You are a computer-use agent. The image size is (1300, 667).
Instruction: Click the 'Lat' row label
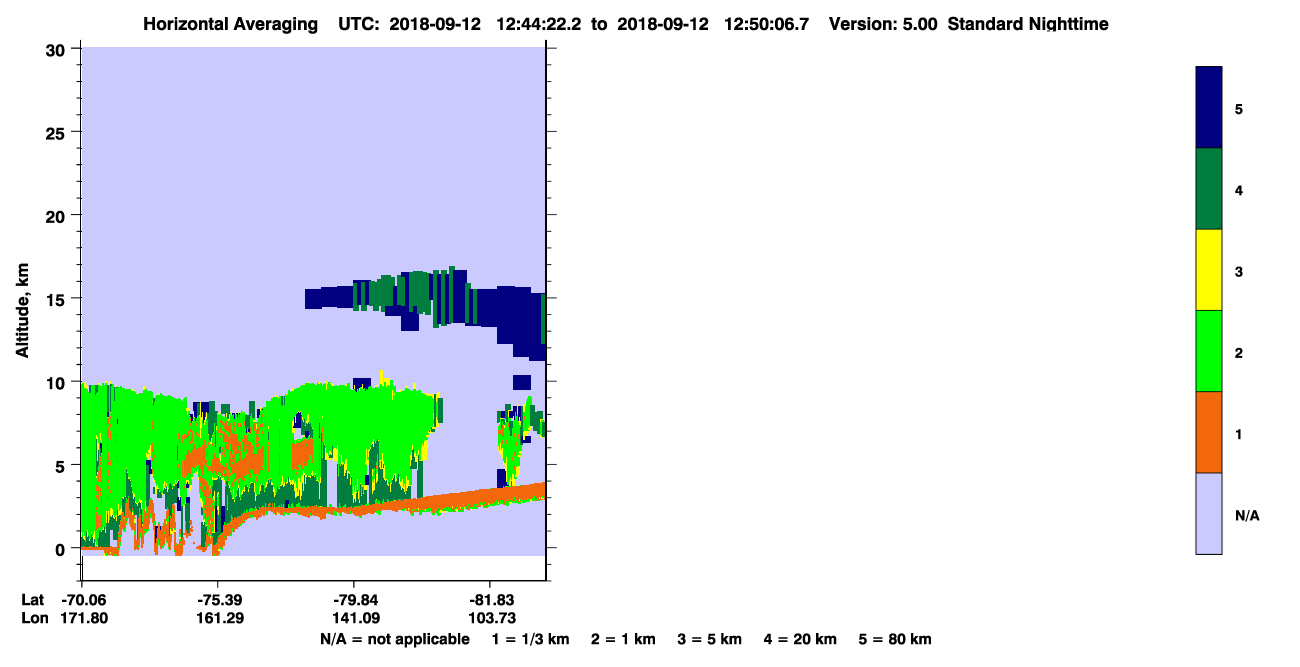32,600
